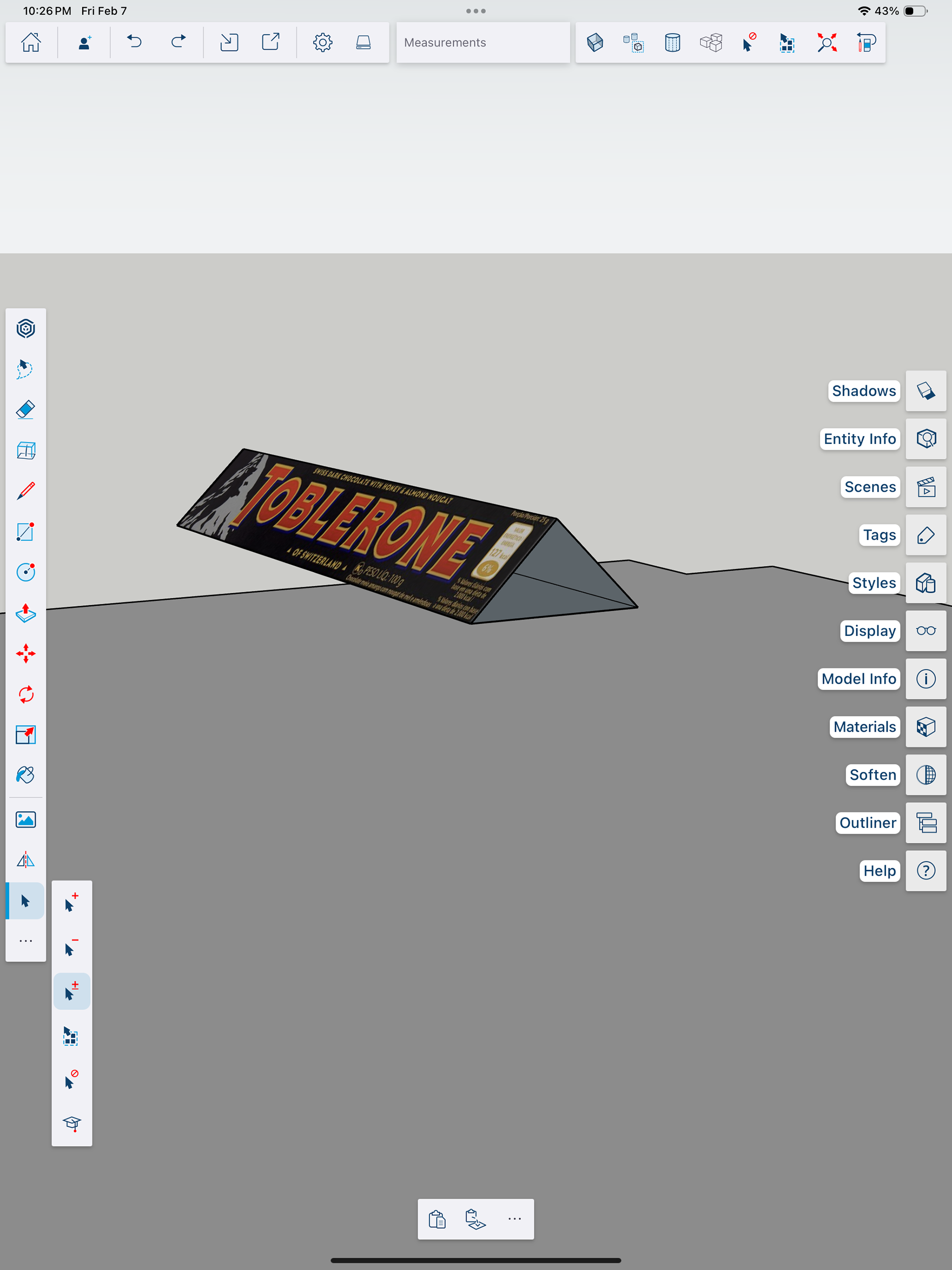952x1270 pixels.
Task: Select the Pencil line tool
Action: coord(26,491)
